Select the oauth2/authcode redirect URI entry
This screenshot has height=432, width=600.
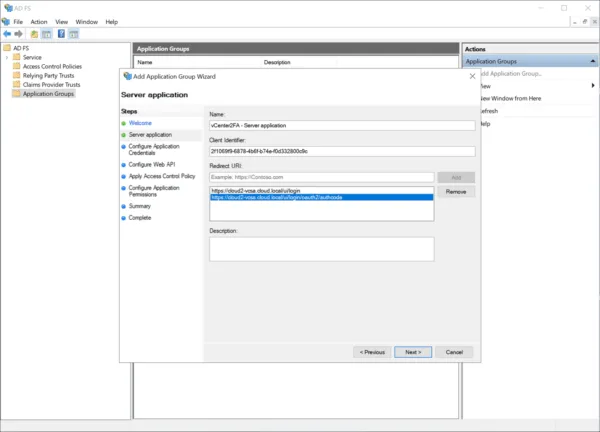click(x=321, y=197)
